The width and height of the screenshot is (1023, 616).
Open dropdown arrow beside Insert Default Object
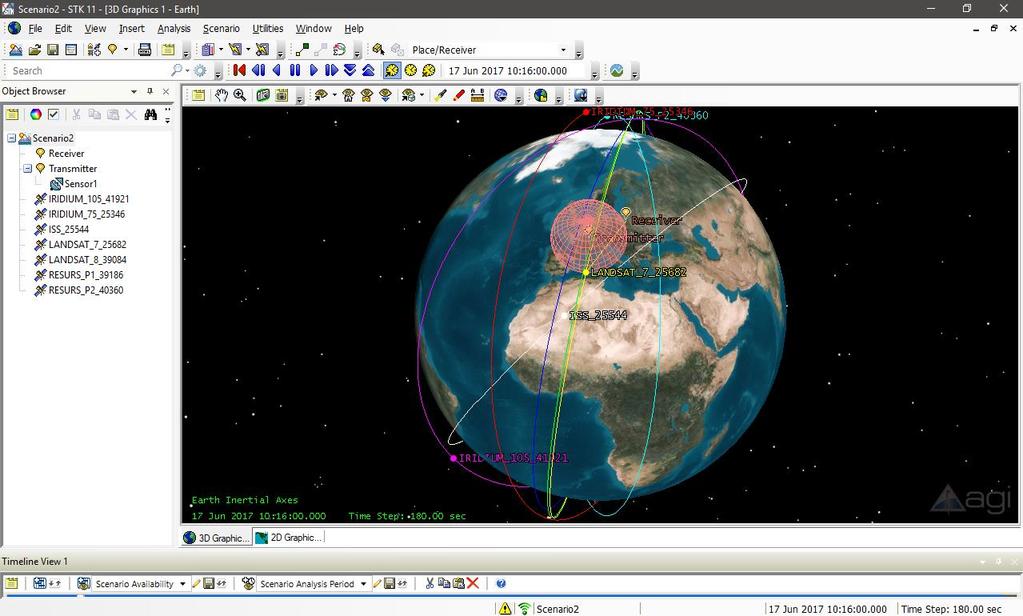point(126,50)
